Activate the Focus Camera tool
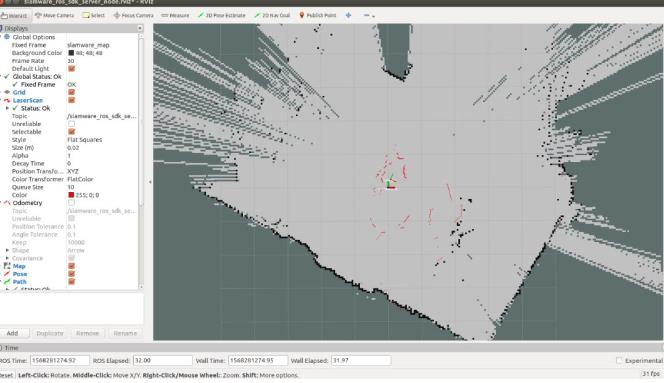The height and width of the screenshot is (383, 664). tap(133, 15)
